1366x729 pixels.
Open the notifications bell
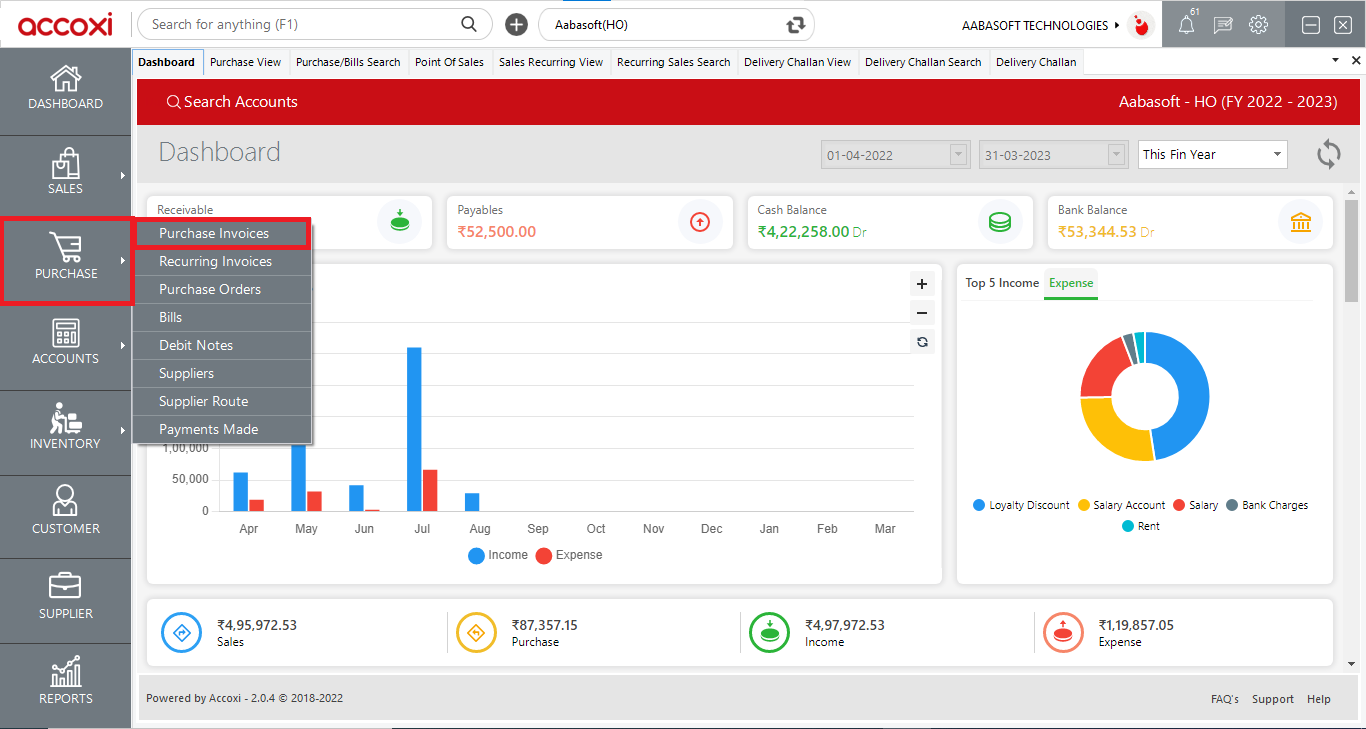1186,25
